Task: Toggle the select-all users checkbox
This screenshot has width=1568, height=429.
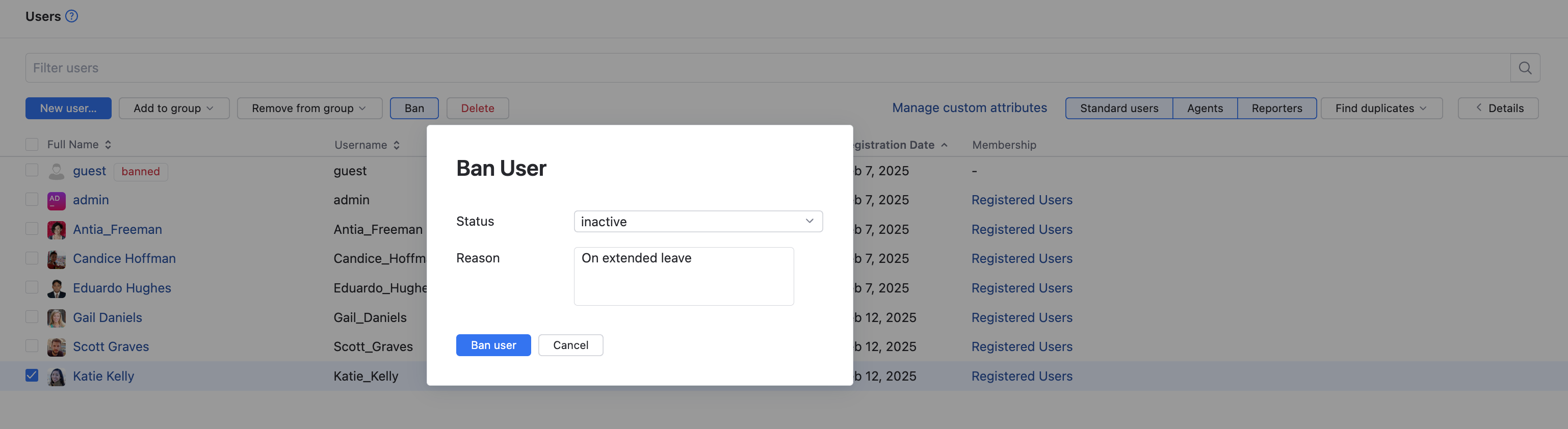Action: click(x=32, y=145)
